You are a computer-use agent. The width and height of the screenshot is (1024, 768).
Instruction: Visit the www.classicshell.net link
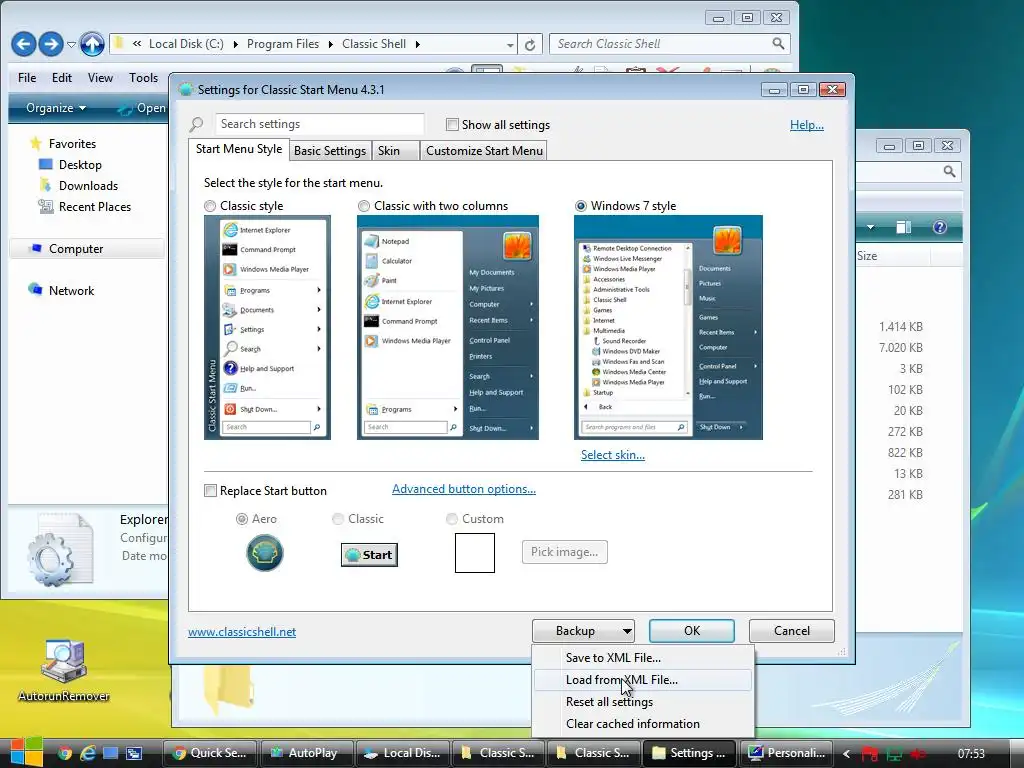click(242, 632)
